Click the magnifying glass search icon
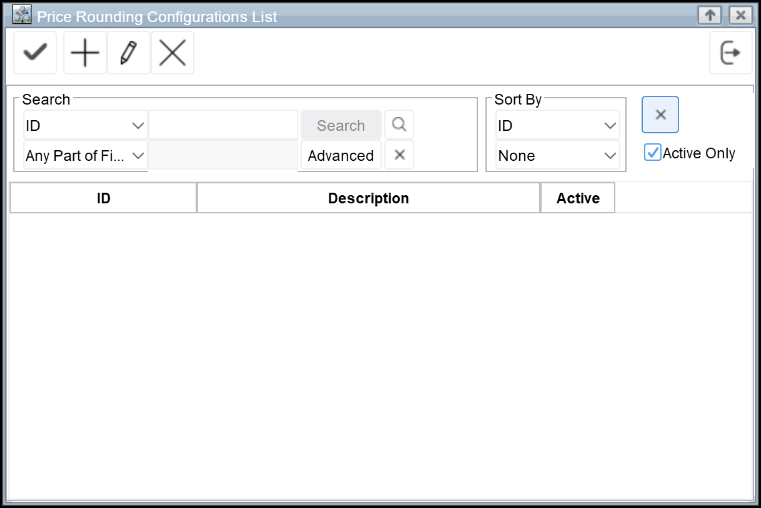761x508 pixels. coord(399,125)
